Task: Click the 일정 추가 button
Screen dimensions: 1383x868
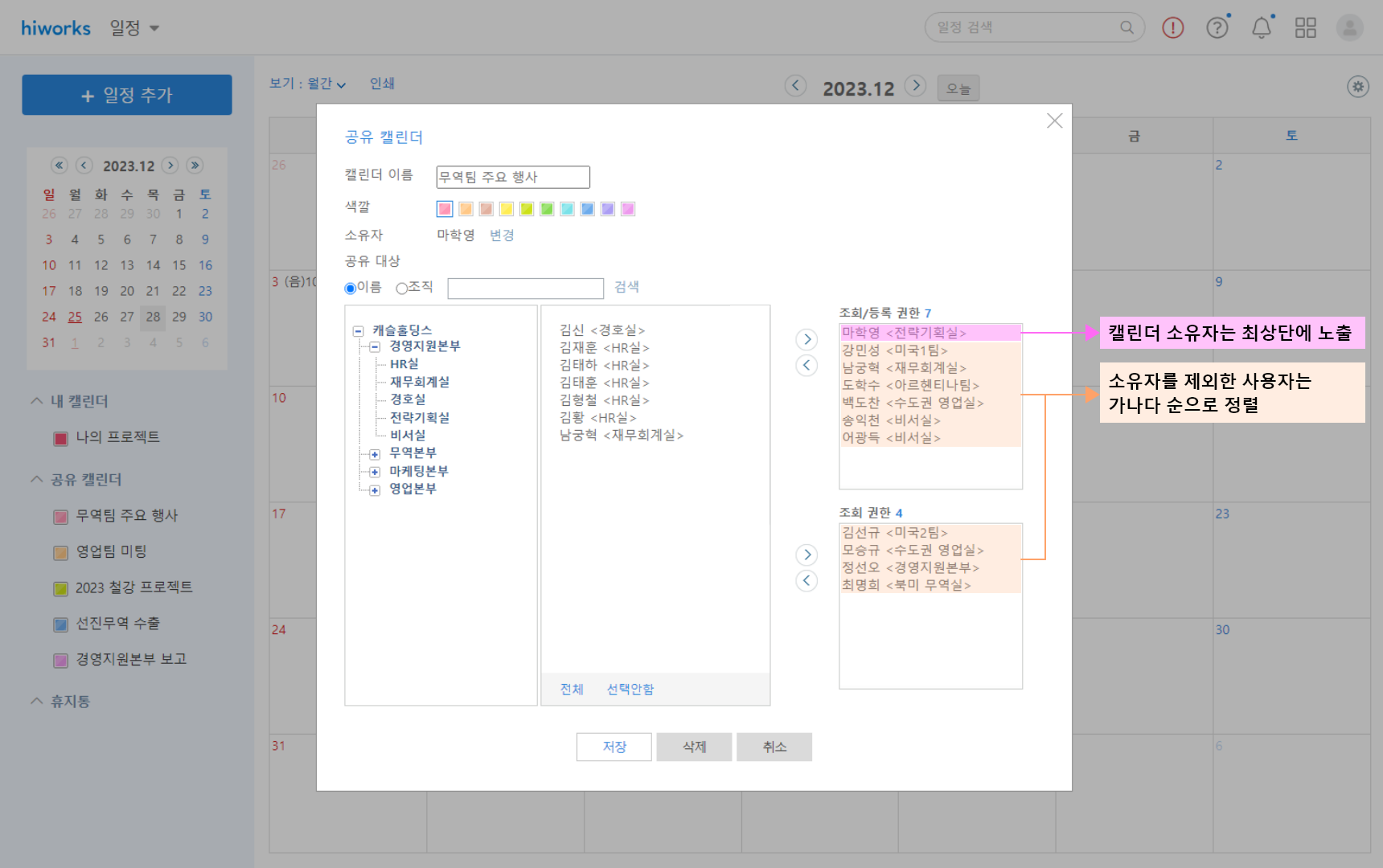Action: click(x=127, y=95)
